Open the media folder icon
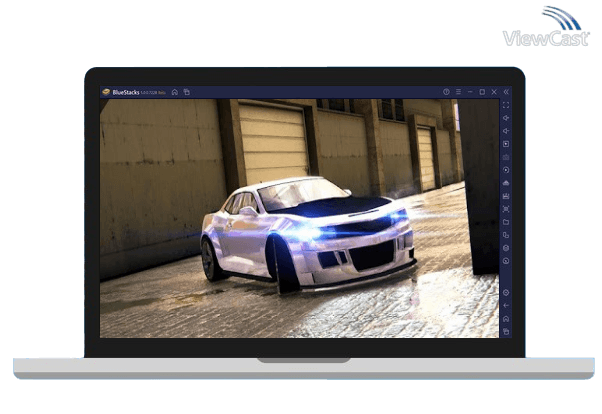 point(506,222)
